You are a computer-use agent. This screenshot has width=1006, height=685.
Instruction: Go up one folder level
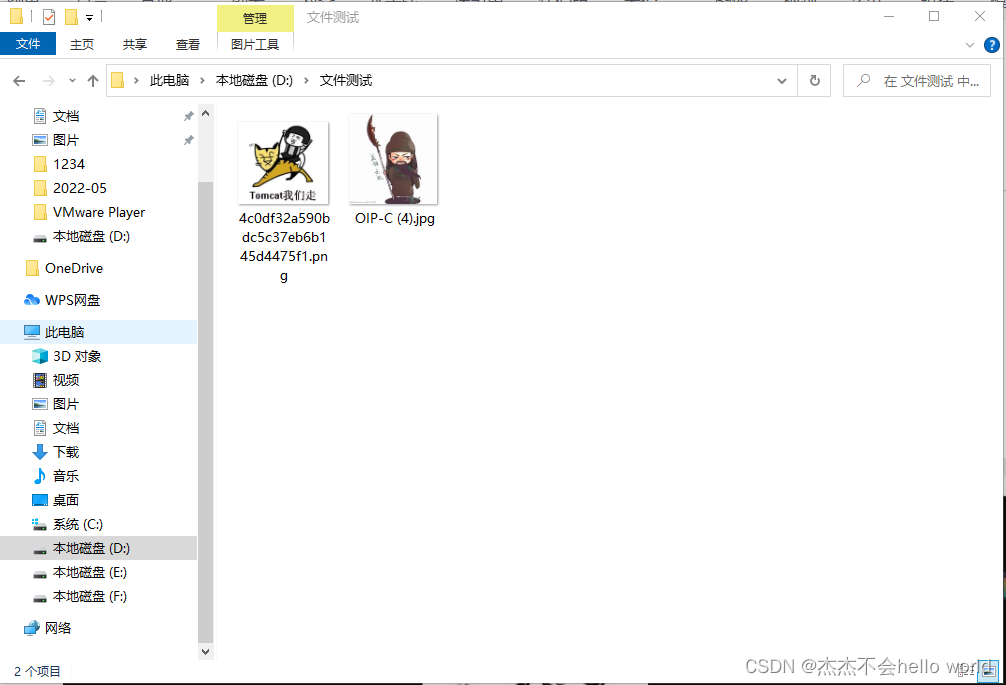(x=93, y=81)
